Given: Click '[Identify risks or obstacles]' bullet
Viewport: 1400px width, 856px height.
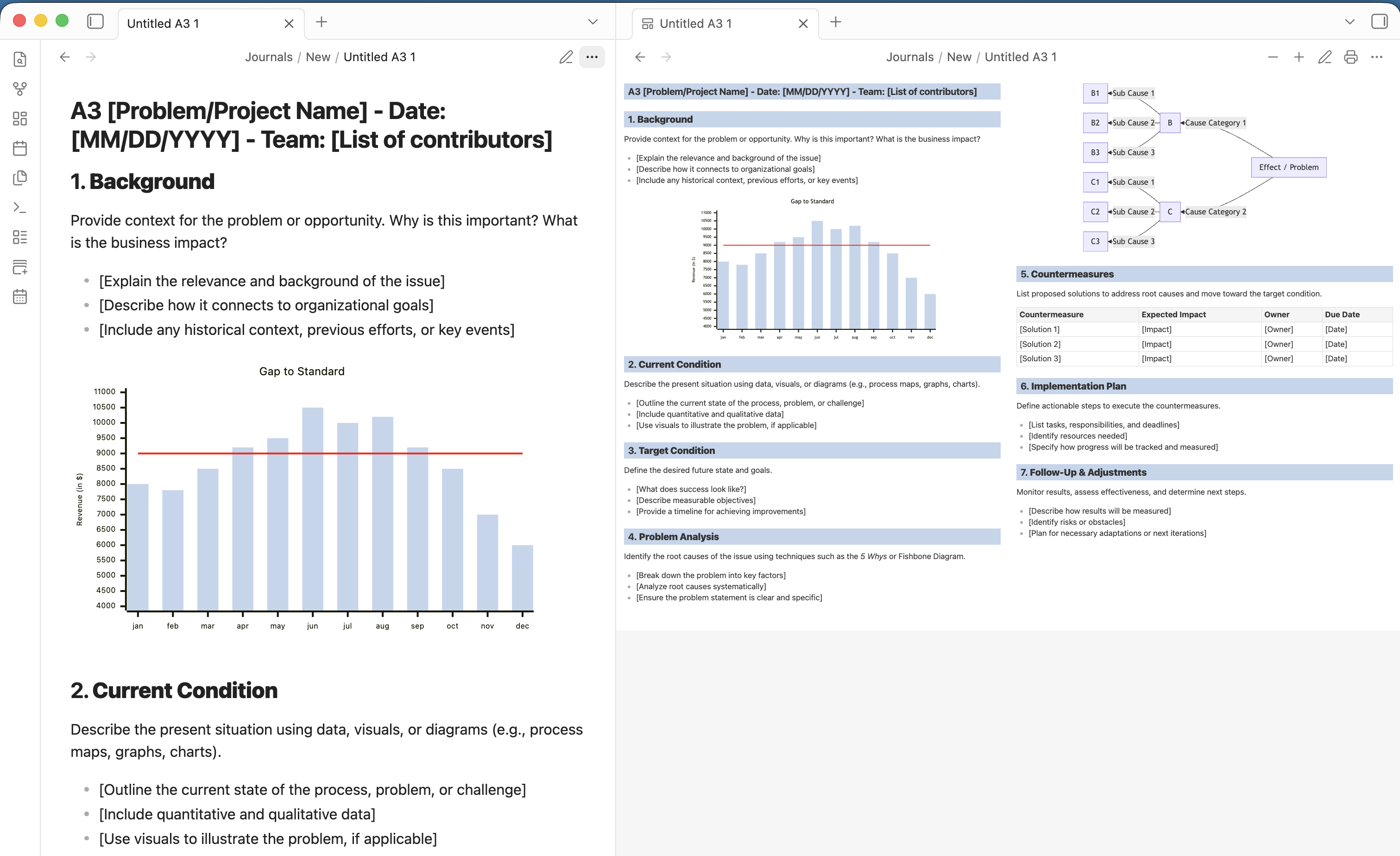Looking at the screenshot, I should click(x=1077, y=522).
